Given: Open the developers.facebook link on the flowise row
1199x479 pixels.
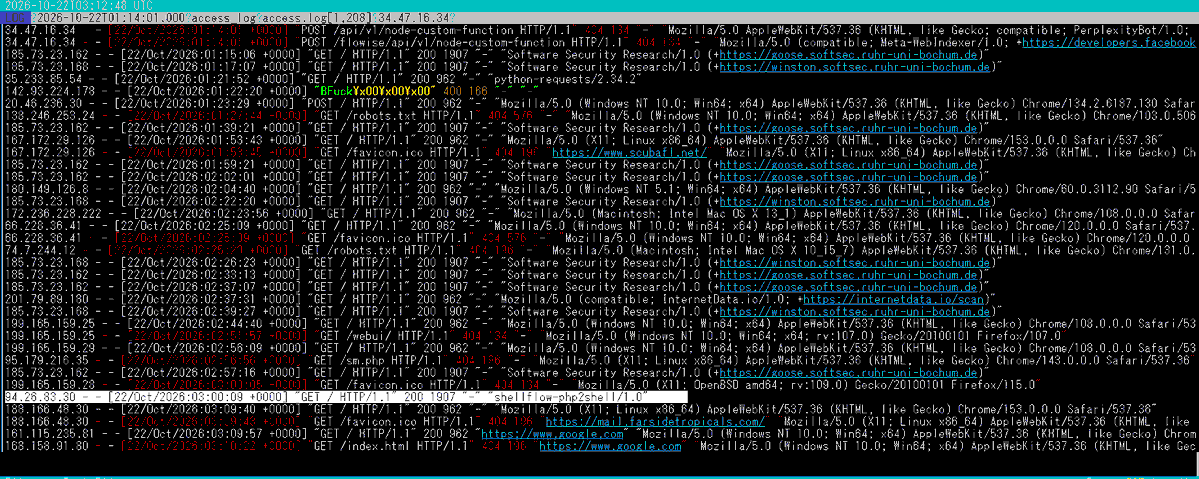Looking at the screenshot, I should pyautogui.click(x=1110, y=43).
